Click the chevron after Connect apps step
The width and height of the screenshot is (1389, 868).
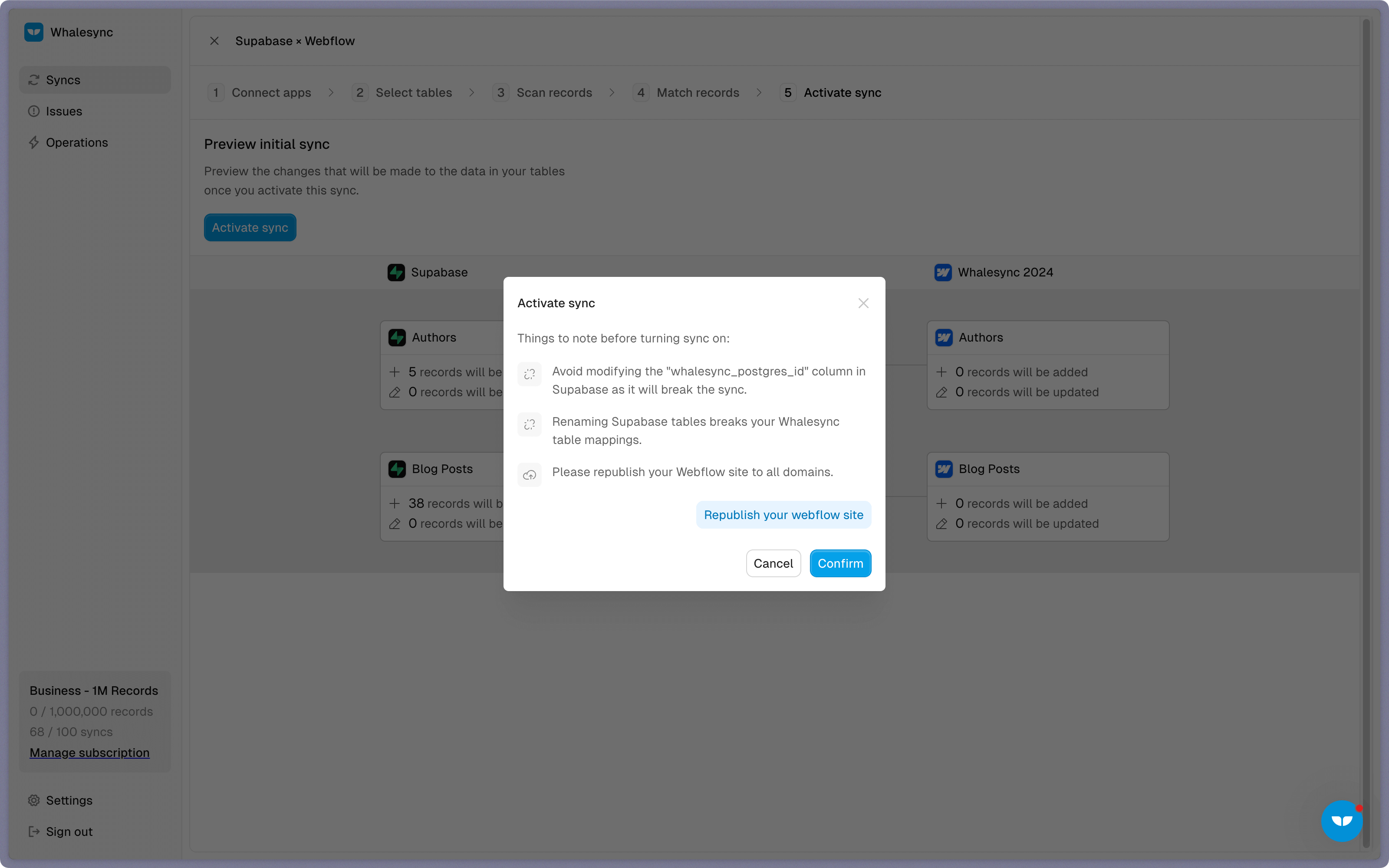[x=331, y=92]
